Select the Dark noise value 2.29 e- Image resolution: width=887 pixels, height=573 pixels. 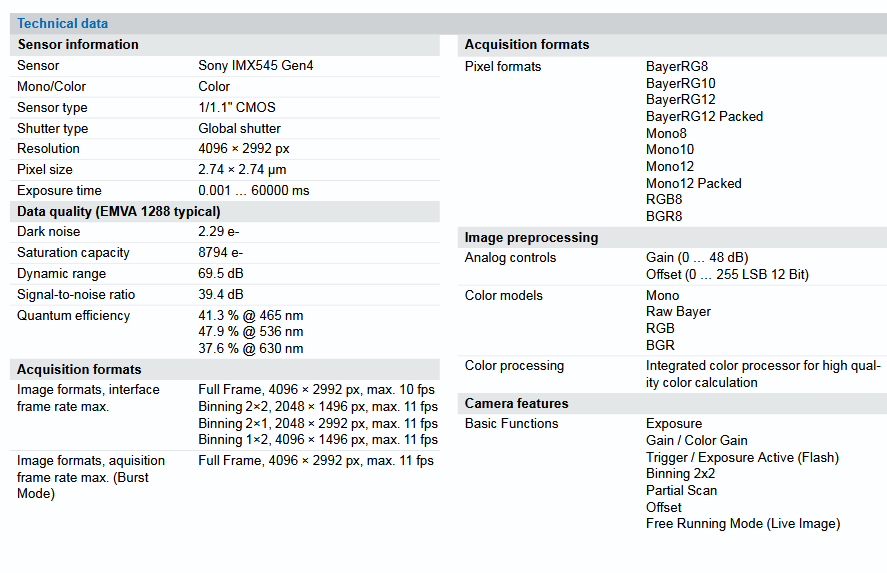(x=218, y=232)
